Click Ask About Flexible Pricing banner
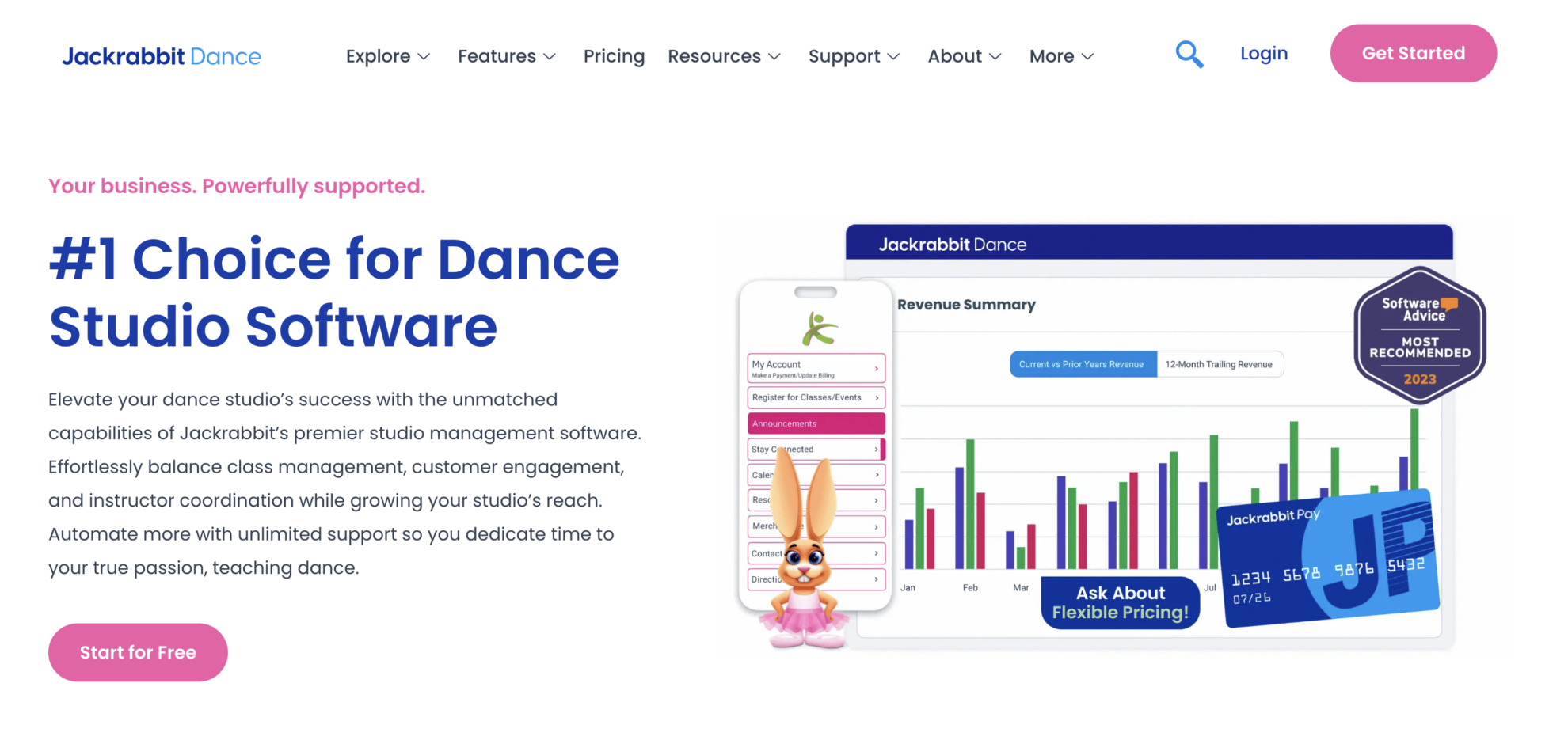This screenshot has width=1568, height=744. pyautogui.click(x=1121, y=602)
